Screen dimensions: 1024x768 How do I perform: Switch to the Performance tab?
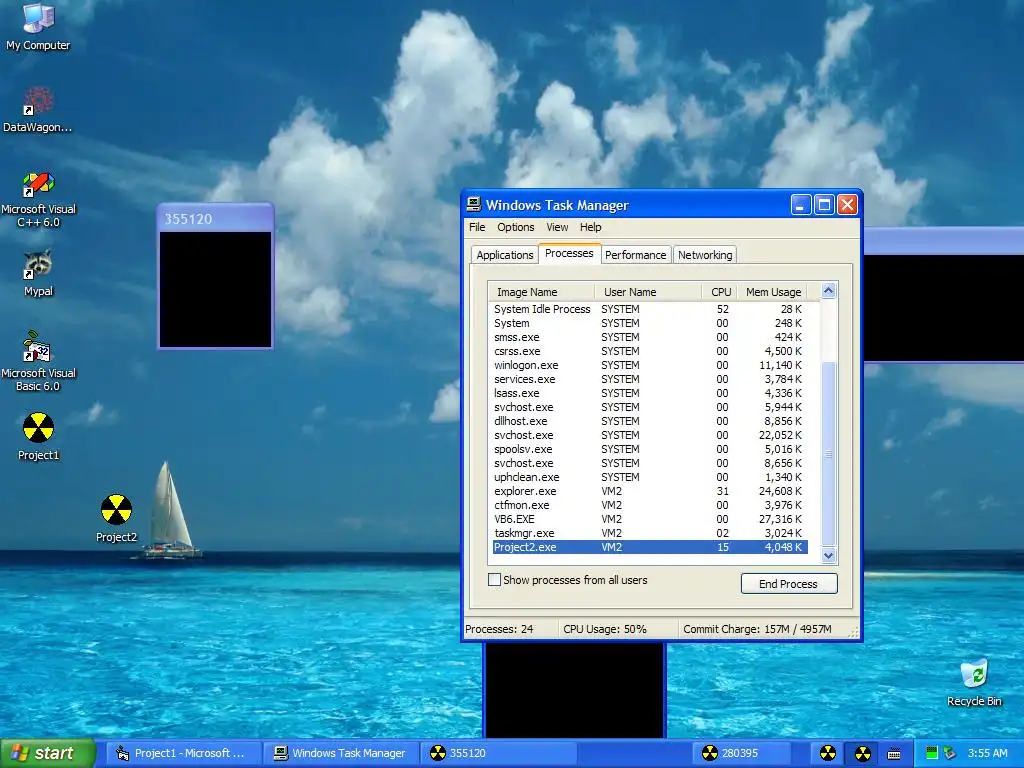[635, 255]
